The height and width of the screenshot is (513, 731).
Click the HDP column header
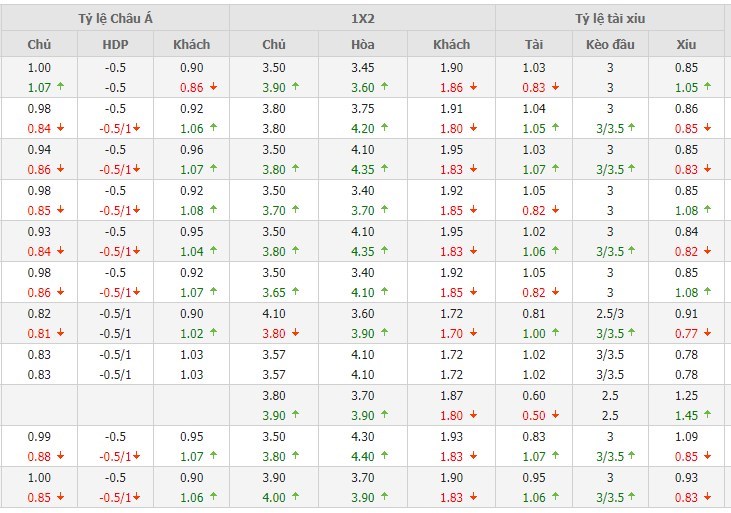coord(116,44)
